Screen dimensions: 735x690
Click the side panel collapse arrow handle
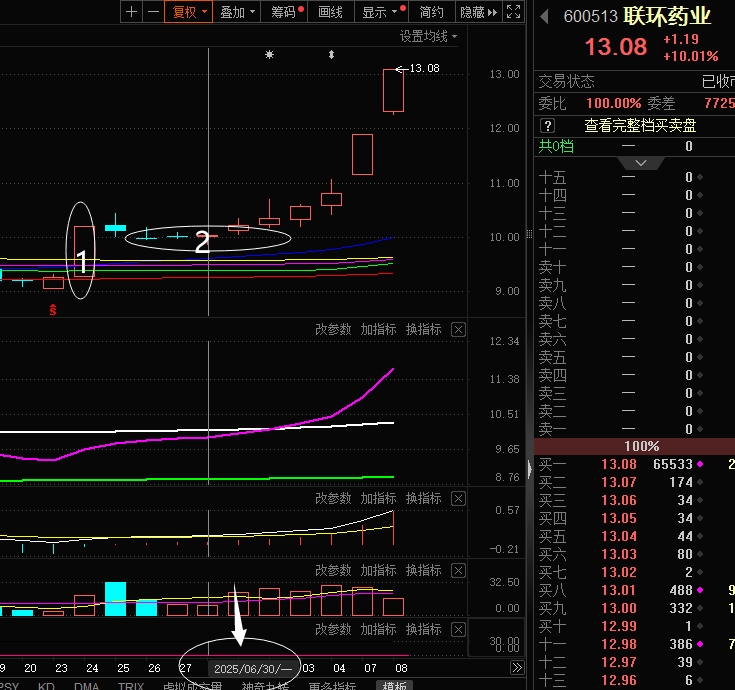click(530, 469)
